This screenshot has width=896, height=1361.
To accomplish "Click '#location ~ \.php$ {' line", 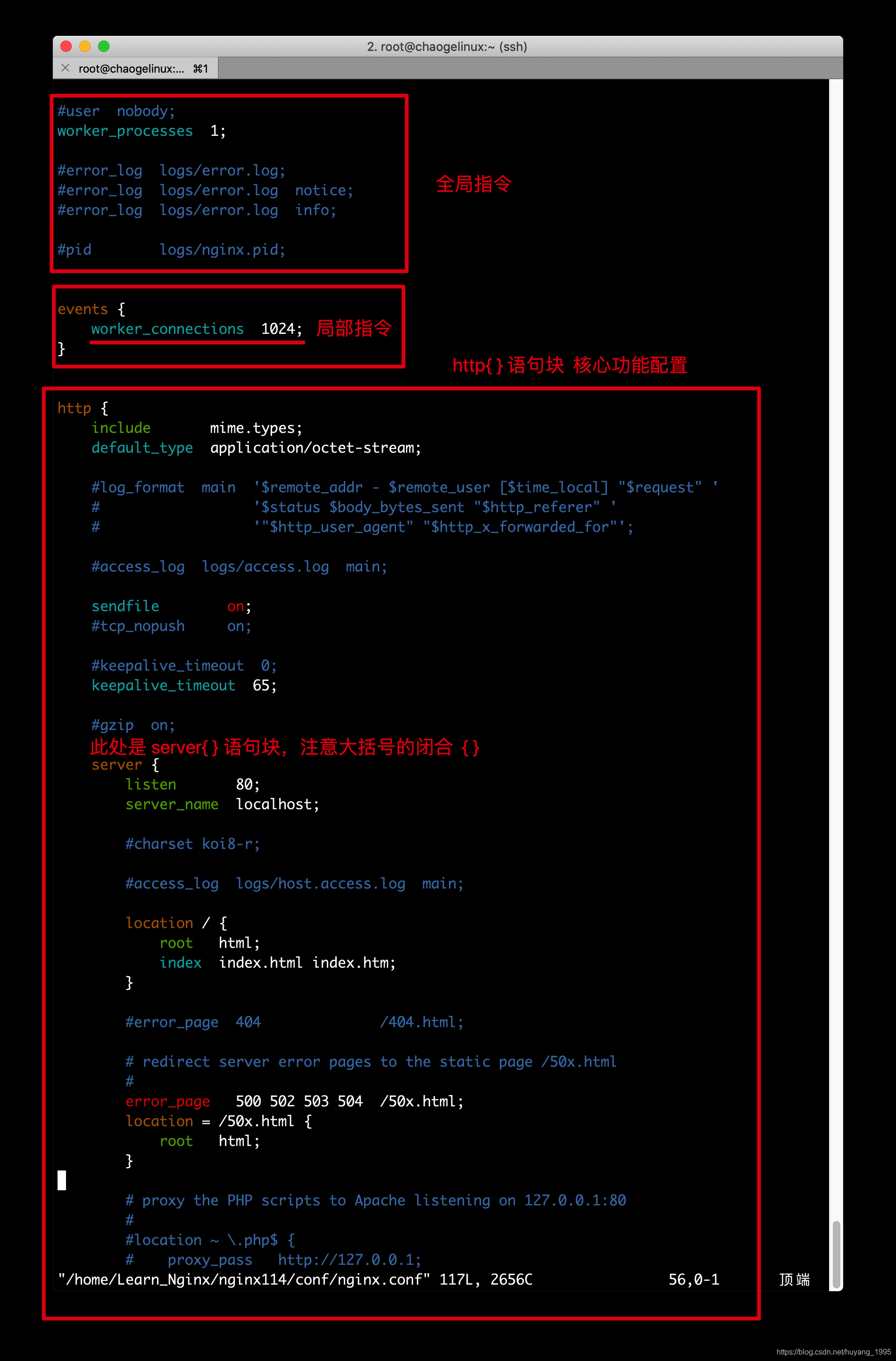I will 210,1240.
